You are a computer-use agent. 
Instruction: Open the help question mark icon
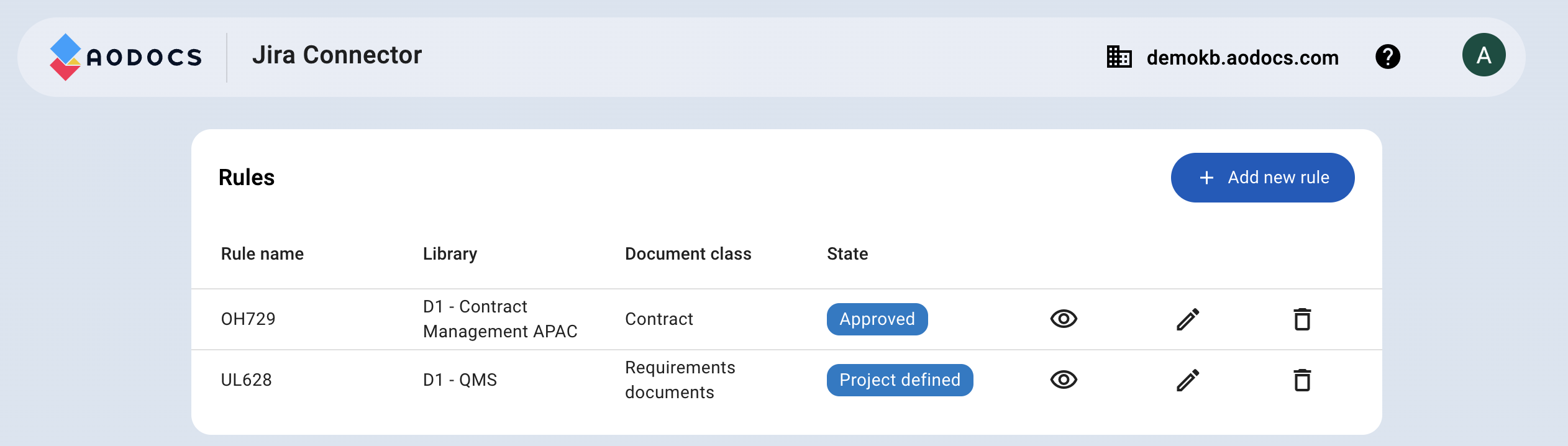[1387, 57]
